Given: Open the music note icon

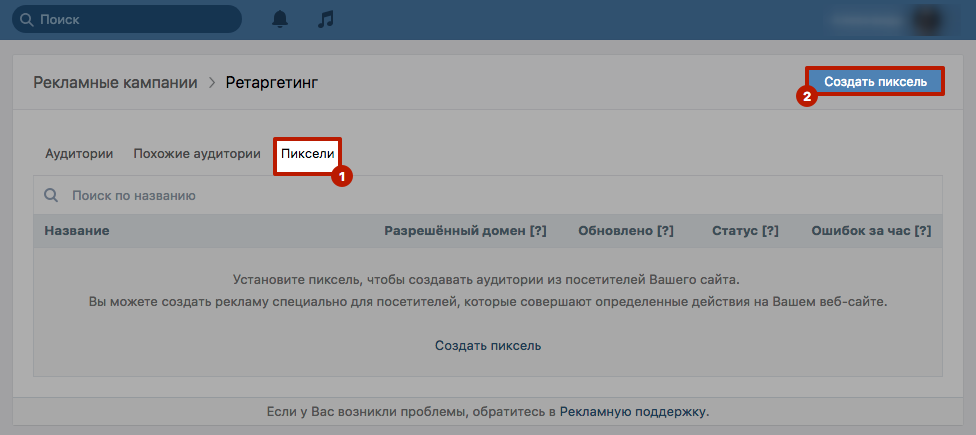Looking at the screenshot, I should coord(326,19).
